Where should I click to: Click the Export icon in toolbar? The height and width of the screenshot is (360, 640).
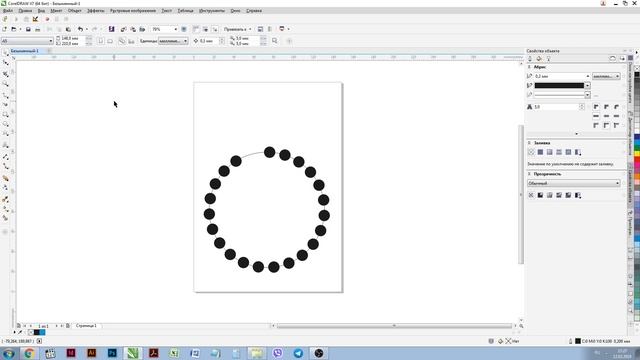[x=133, y=29]
